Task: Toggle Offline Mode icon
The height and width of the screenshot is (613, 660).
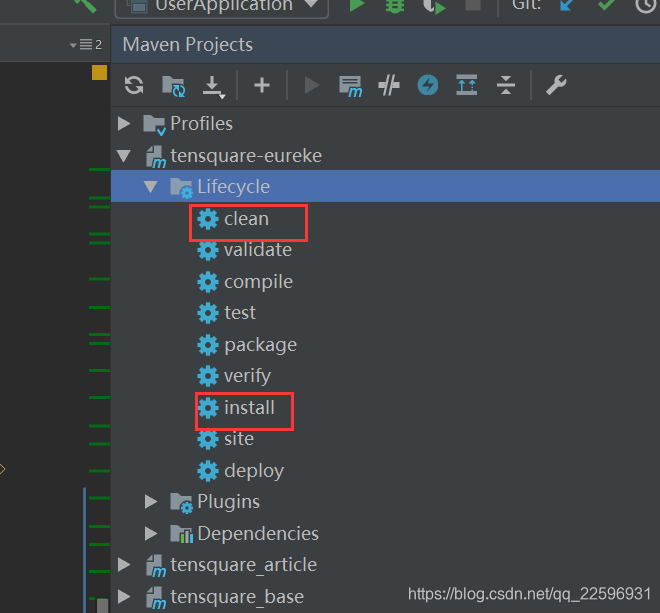Action: click(x=389, y=85)
